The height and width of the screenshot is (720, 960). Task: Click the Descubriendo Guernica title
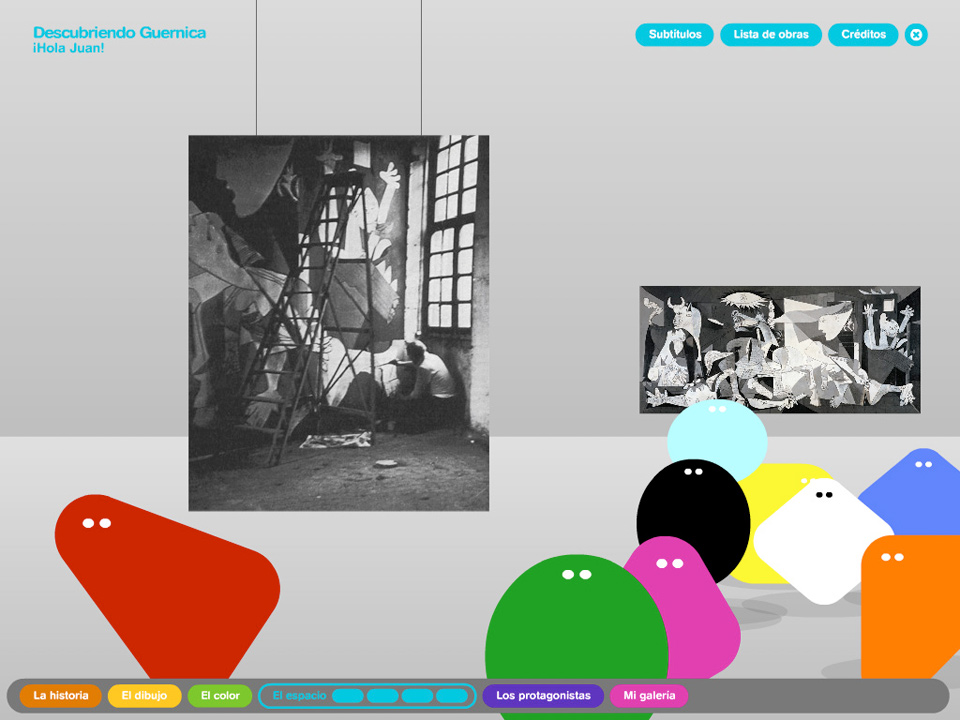coord(119,32)
